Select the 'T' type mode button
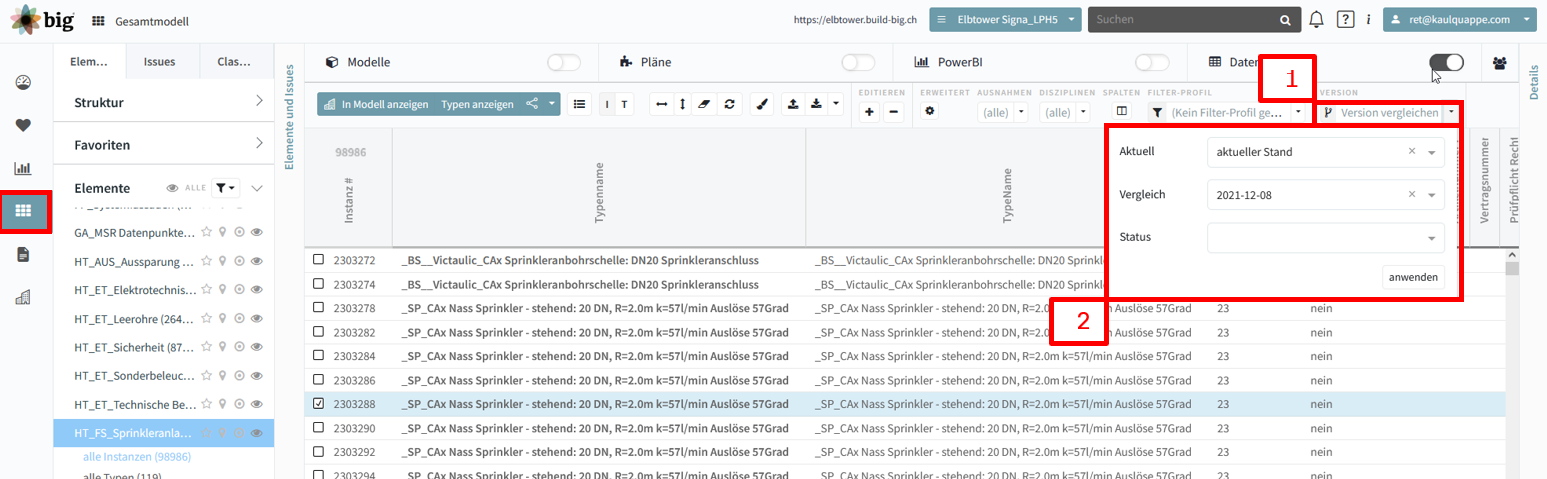 coord(624,104)
